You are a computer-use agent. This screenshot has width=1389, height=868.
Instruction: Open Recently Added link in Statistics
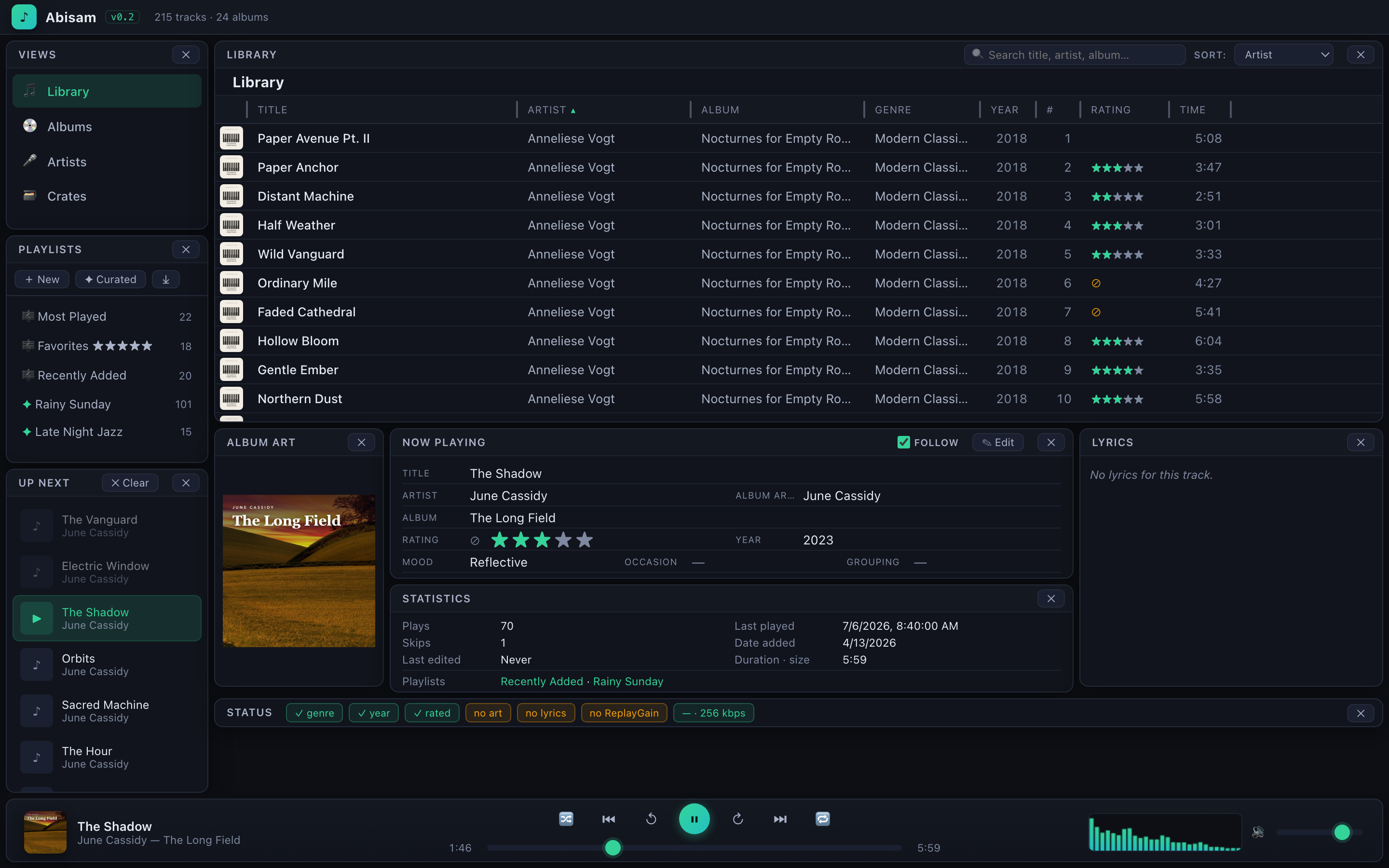[541, 681]
